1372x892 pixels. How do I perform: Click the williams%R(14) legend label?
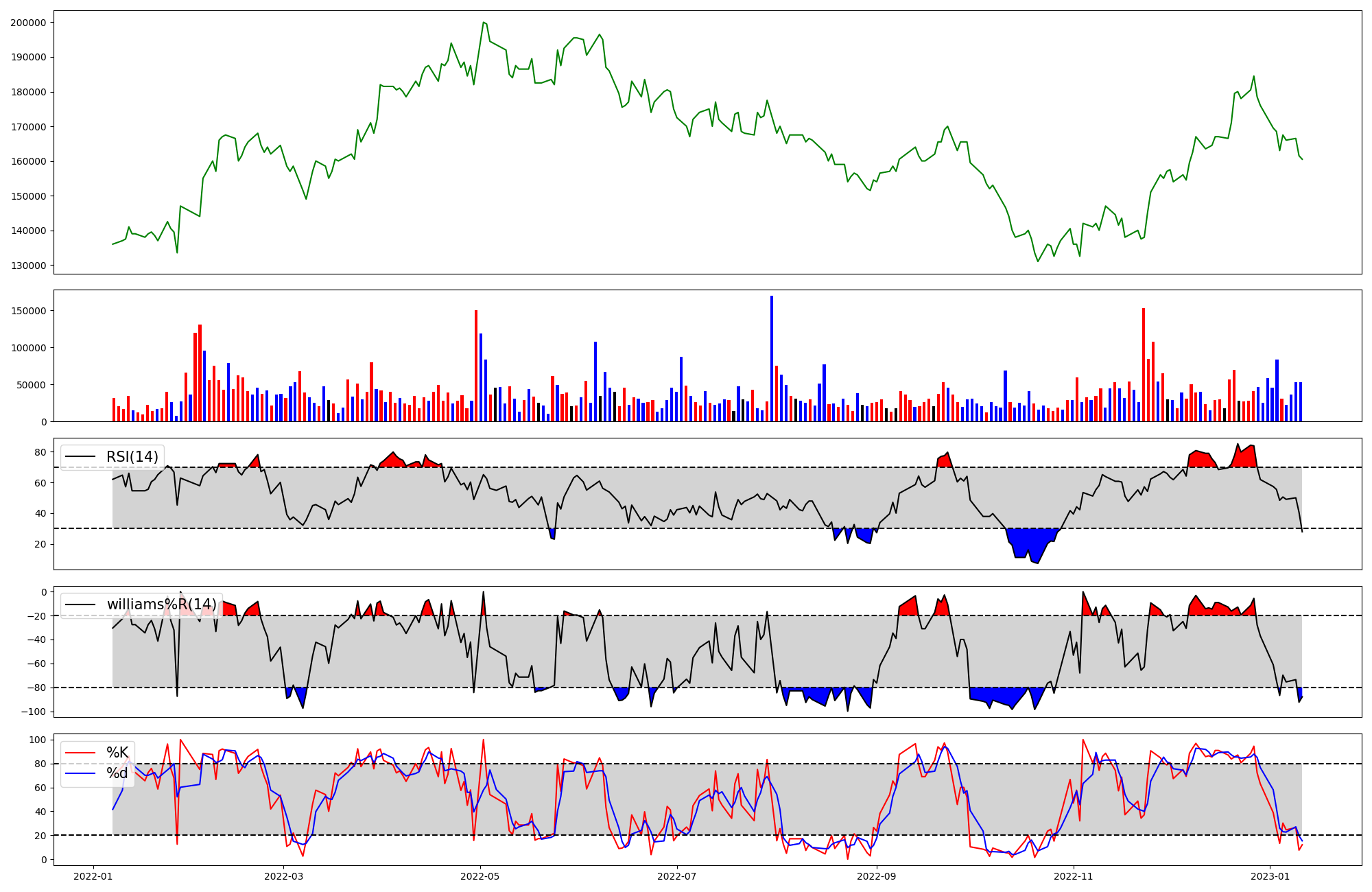pyautogui.click(x=161, y=605)
